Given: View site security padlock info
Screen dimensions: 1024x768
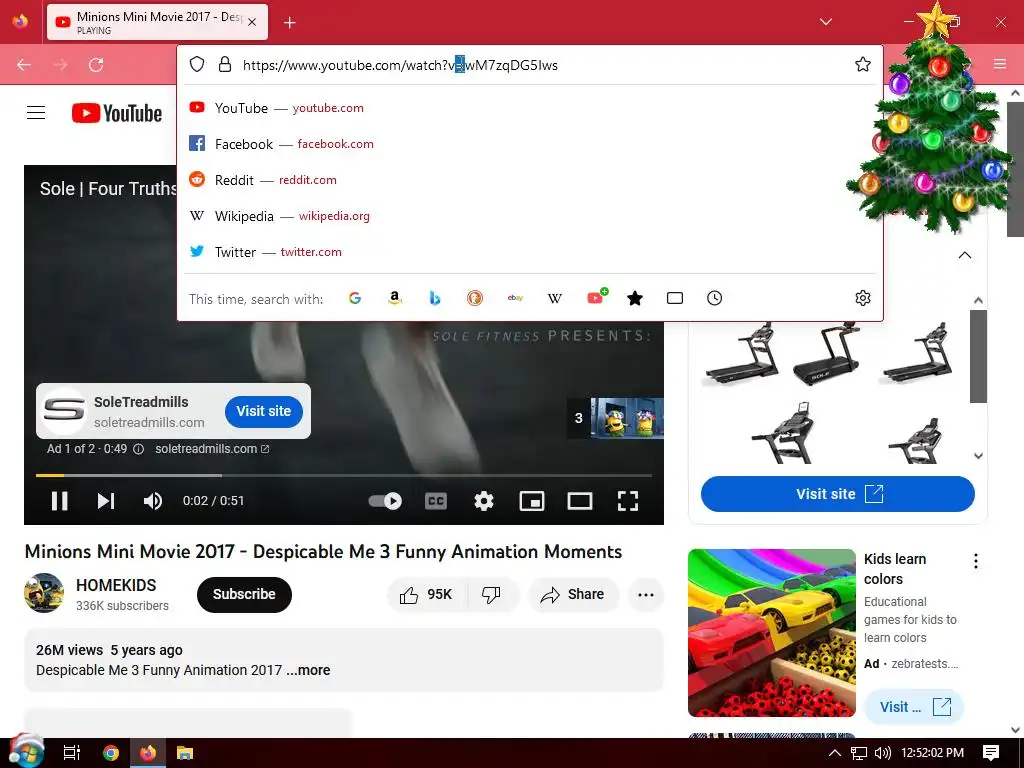Looking at the screenshot, I should click(225, 64).
